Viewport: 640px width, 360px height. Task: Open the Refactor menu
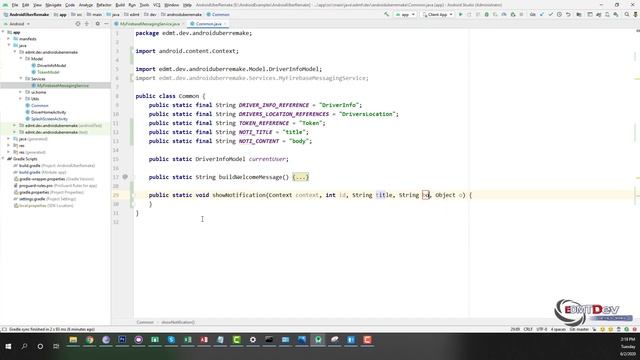coord(104,5)
